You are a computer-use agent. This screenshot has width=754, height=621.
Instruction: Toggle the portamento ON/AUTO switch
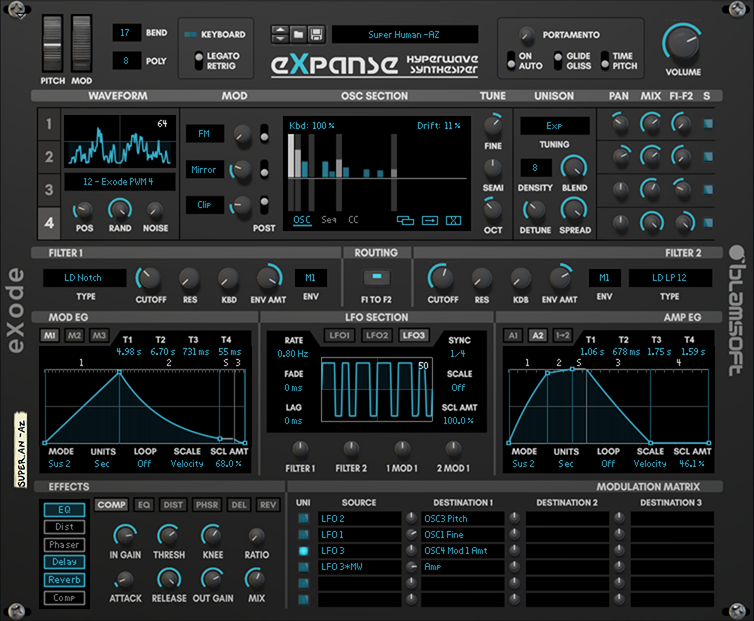(x=511, y=61)
